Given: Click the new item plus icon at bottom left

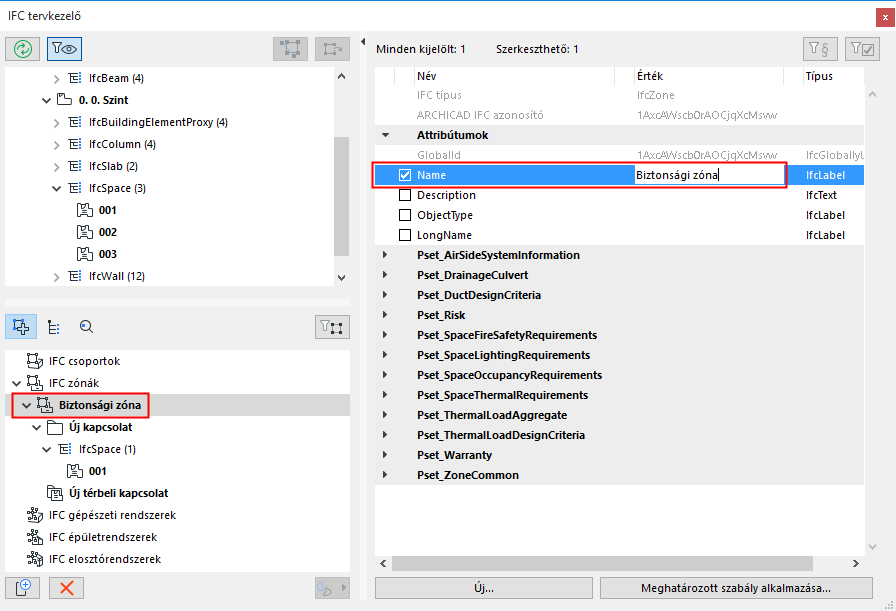Looking at the screenshot, I should pyautogui.click(x=22, y=588).
